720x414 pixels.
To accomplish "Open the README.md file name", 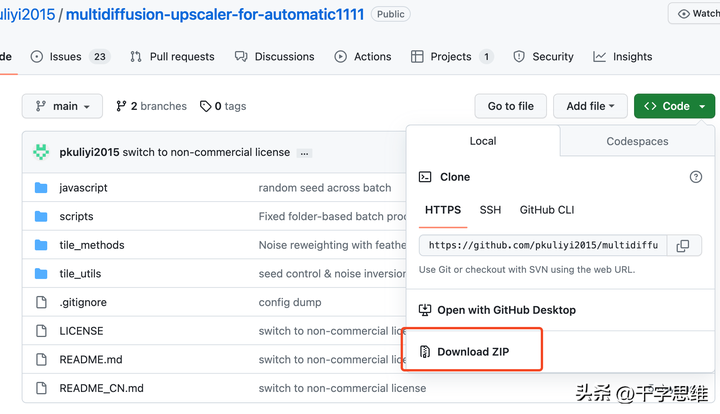I will [91, 359].
